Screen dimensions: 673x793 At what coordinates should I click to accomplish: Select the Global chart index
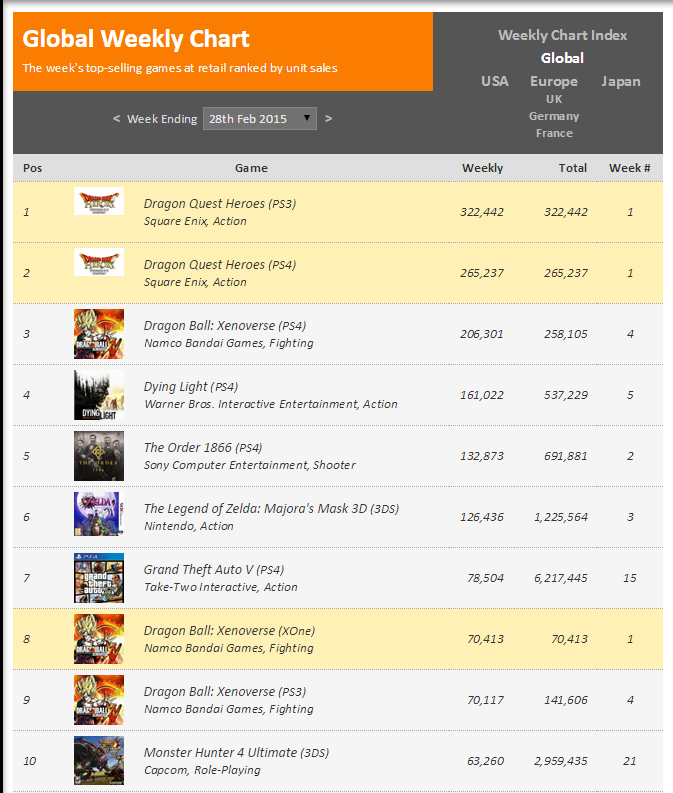(562, 58)
